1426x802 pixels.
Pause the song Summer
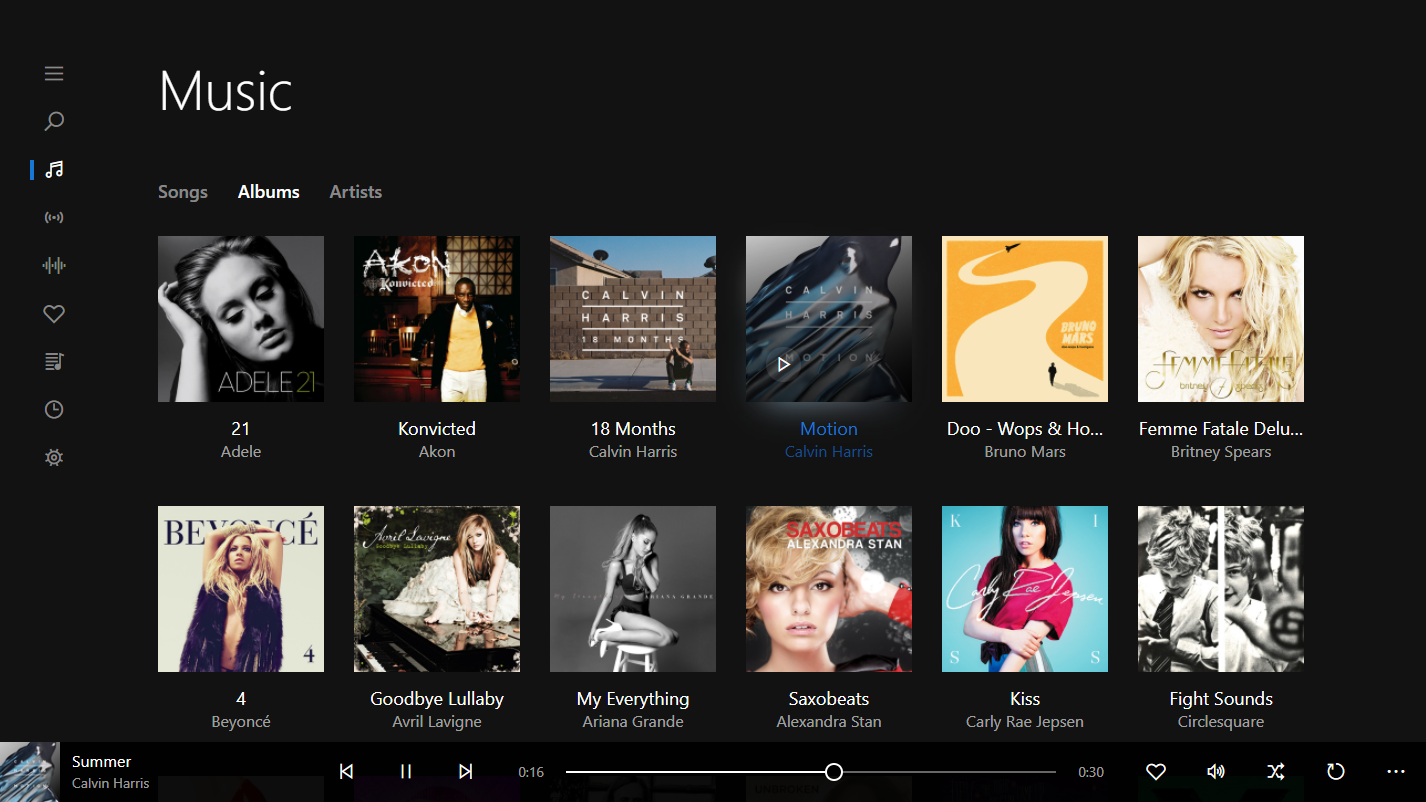pos(406,771)
